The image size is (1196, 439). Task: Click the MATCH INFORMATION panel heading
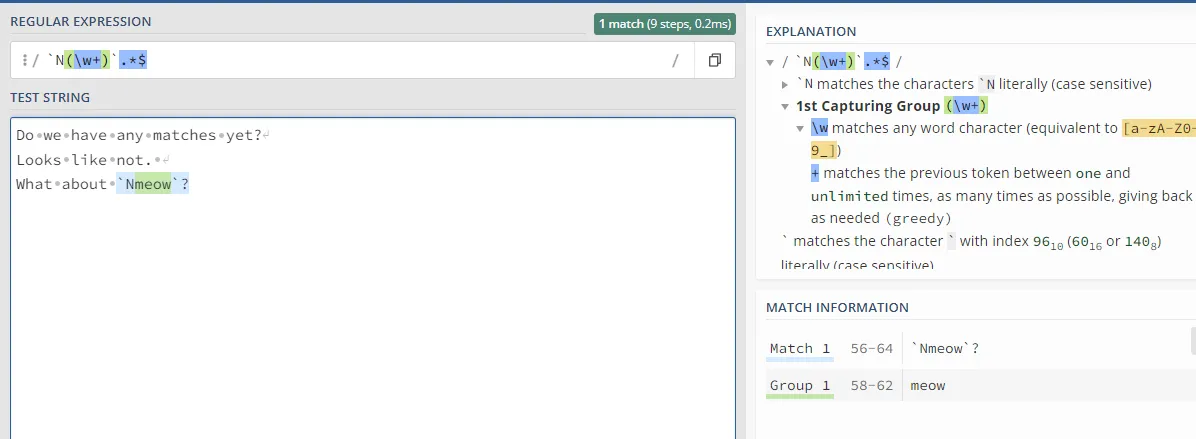[x=837, y=307]
